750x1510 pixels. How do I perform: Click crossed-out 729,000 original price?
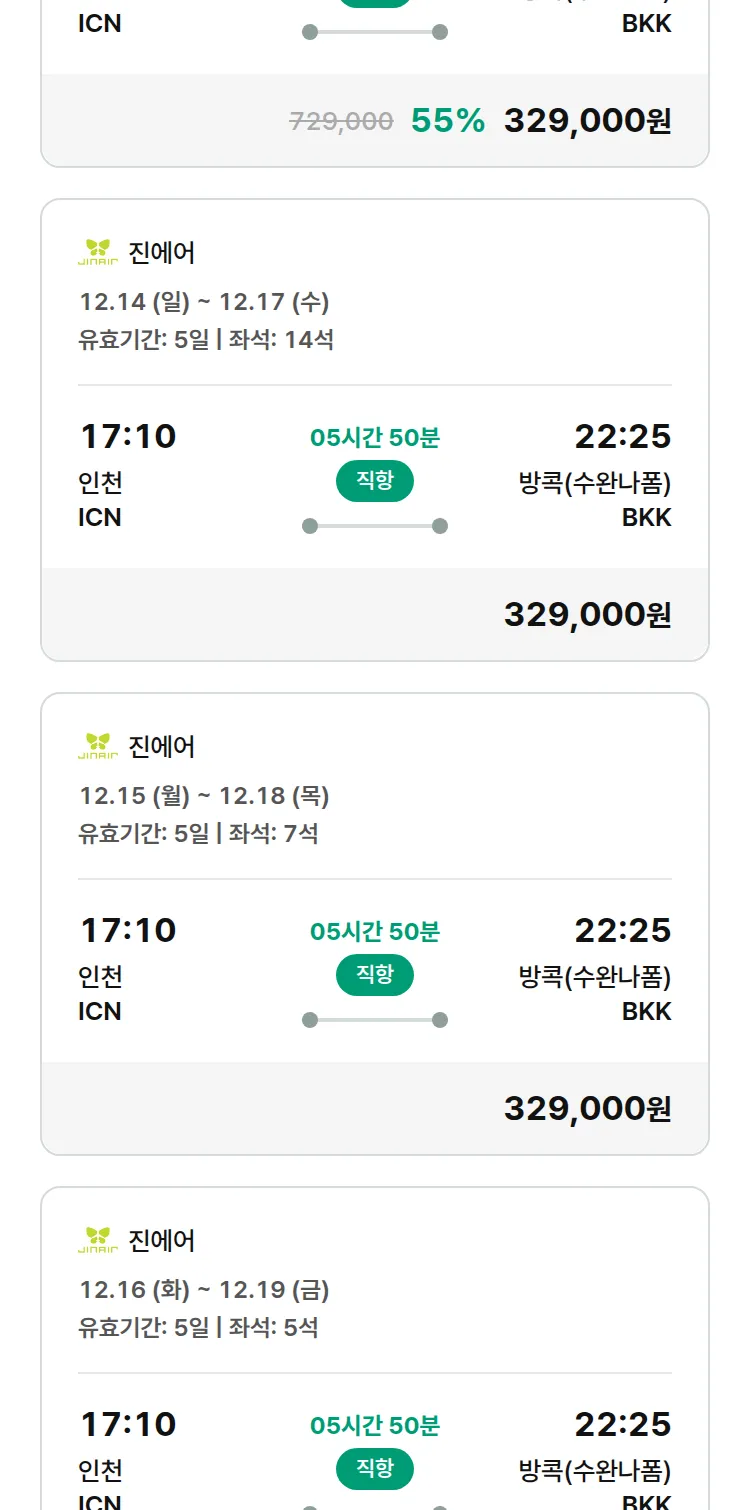click(341, 122)
